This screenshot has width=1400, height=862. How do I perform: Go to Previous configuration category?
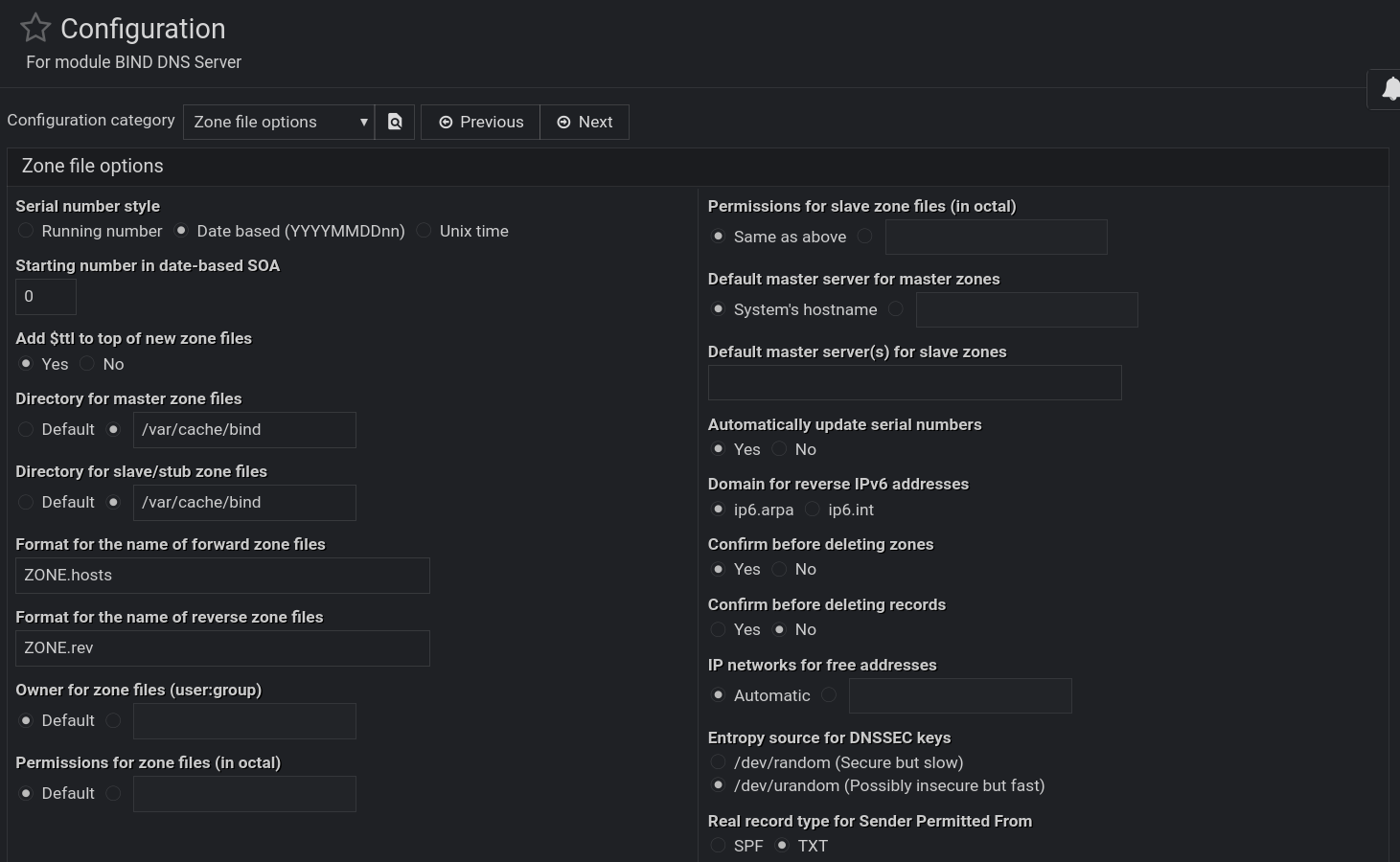click(x=481, y=122)
